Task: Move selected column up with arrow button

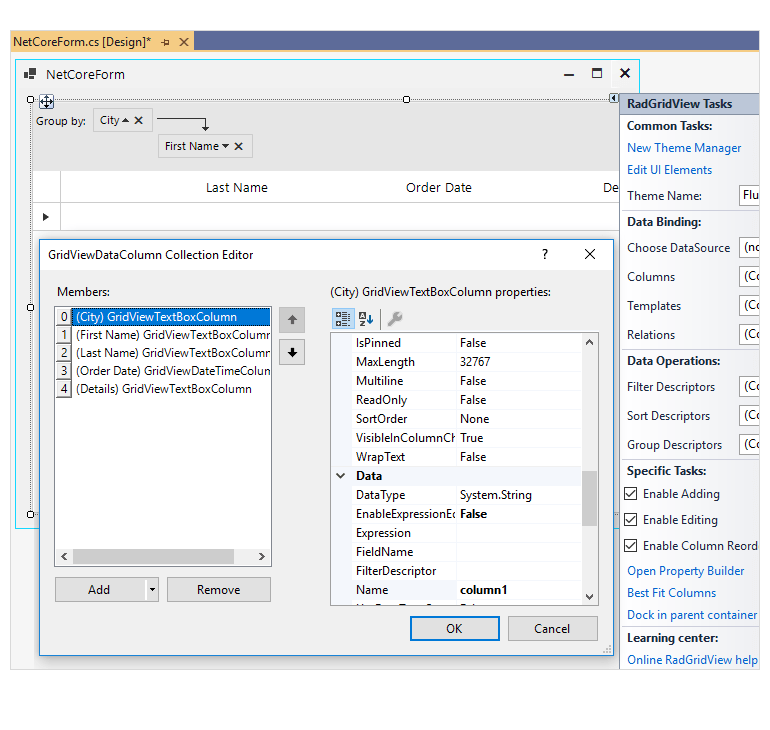Action: click(x=292, y=320)
